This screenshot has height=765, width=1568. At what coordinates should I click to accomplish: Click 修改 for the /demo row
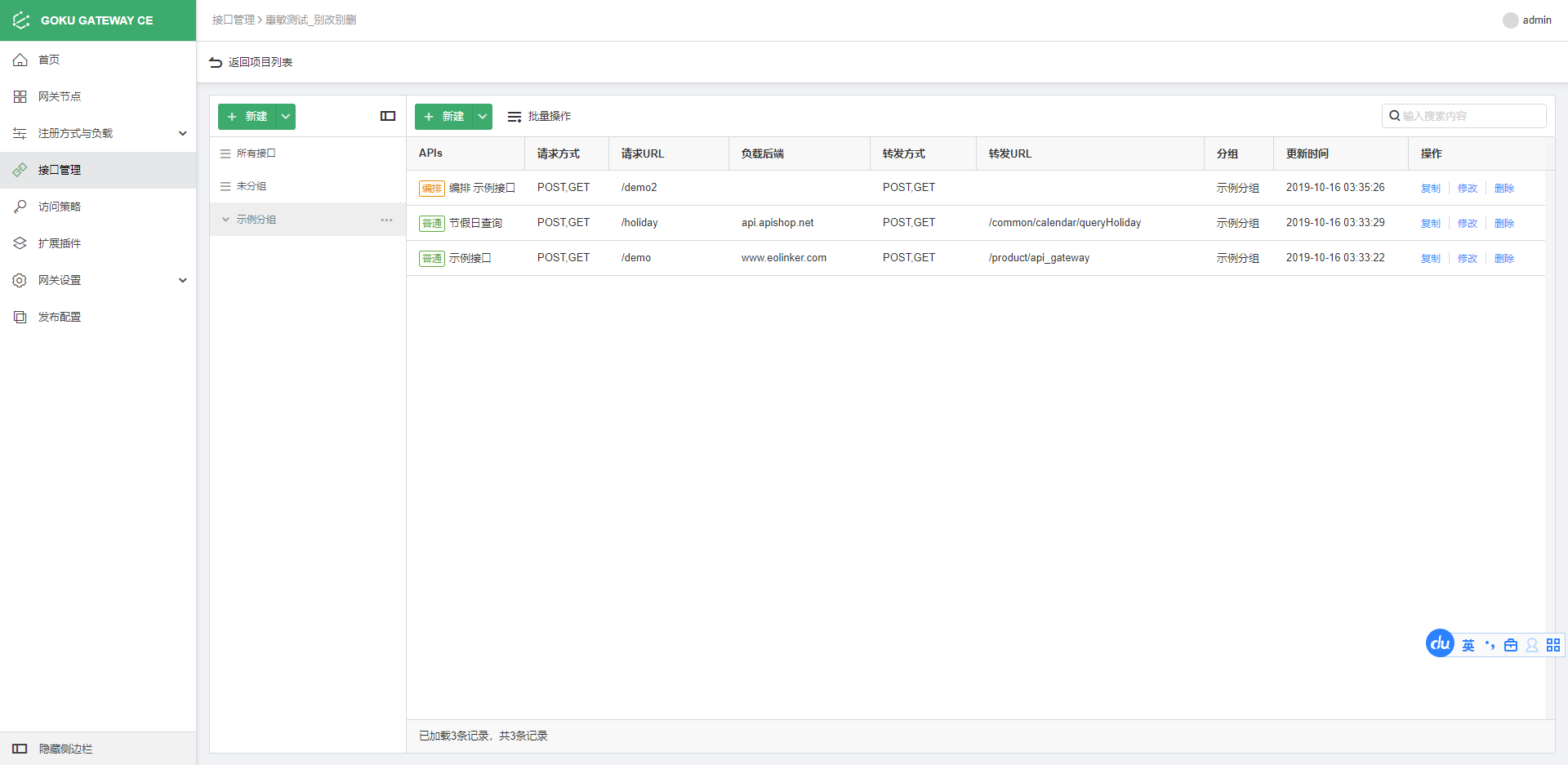pos(1468,259)
